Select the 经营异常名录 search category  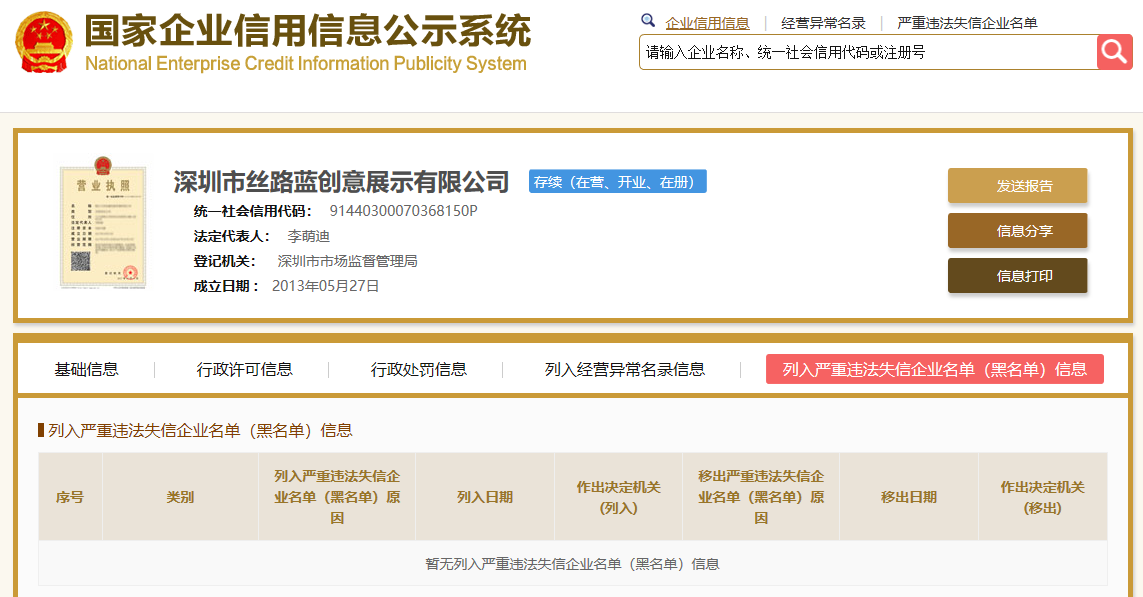tap(823, 23)
